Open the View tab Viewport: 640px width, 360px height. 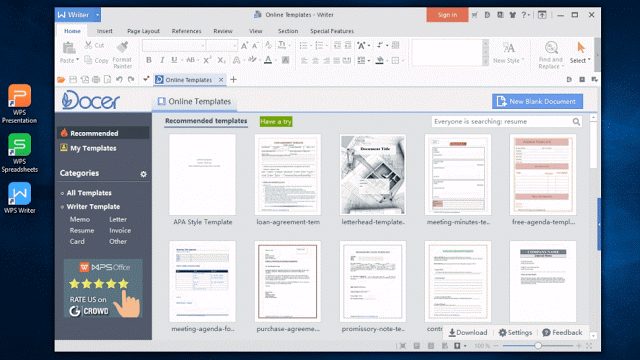tap(256, 31)
